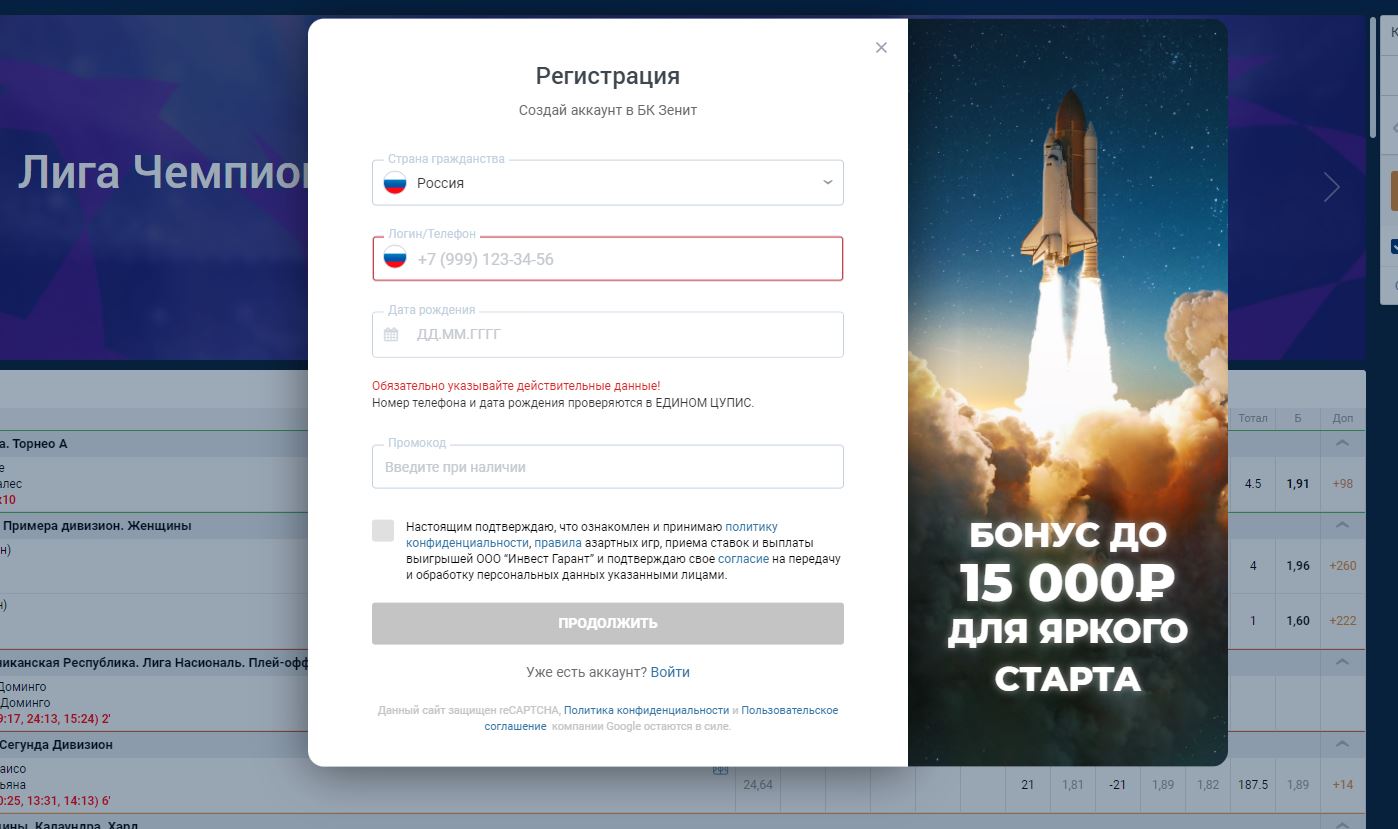The height and width of the screenshot is (829, 1398).
Task: Click the Промокод input field
Action: 608,467
